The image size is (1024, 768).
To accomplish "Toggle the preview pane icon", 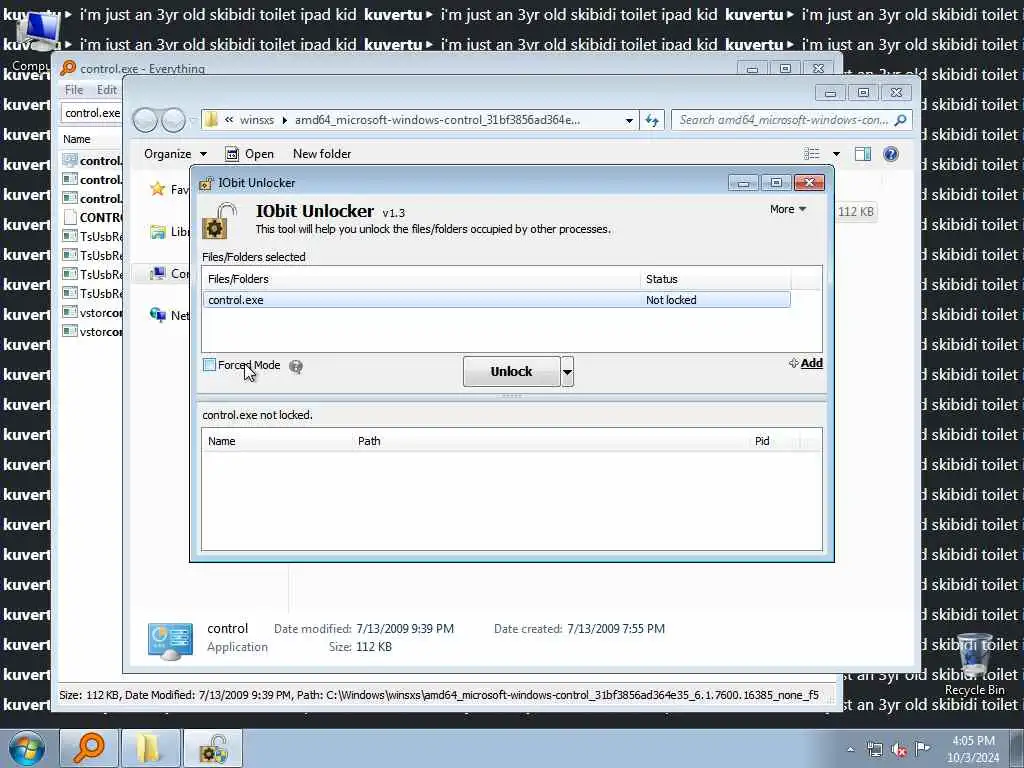I will tap(863, 153).
